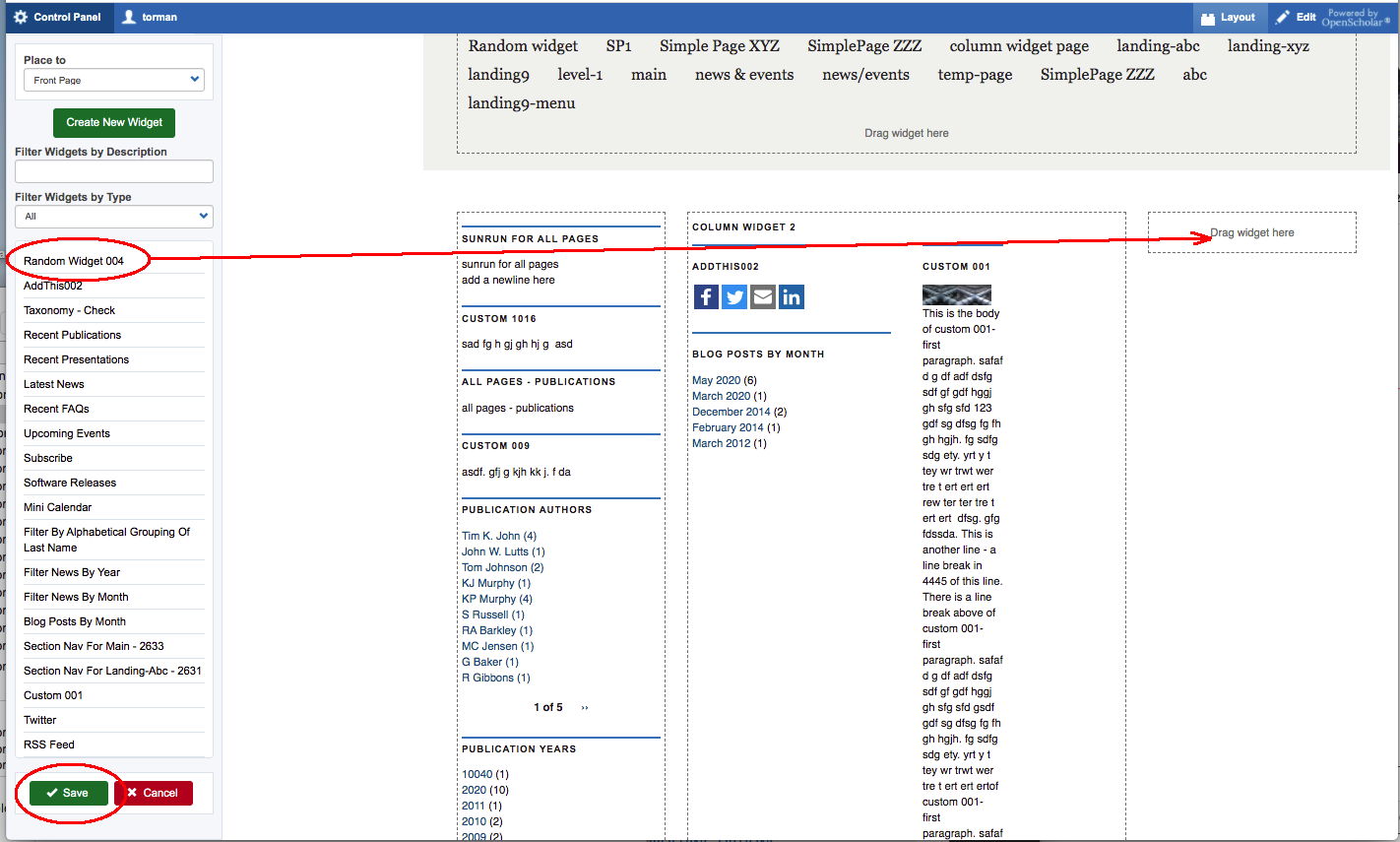Expand the Filter Widgets by Type dropdown

(113, 217)
